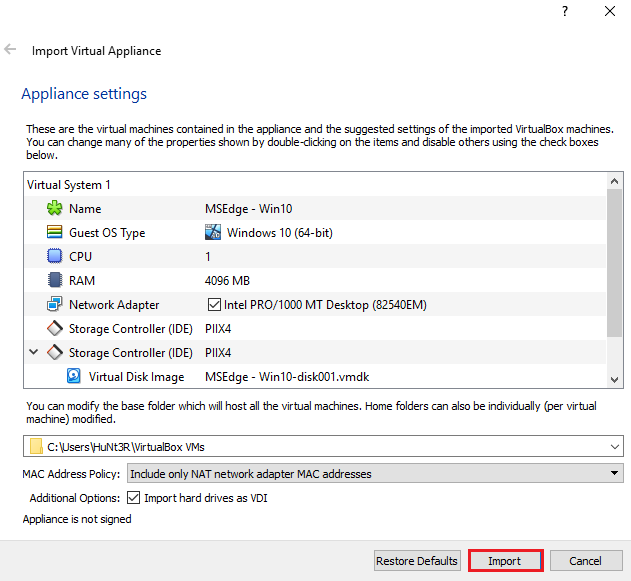Screen dimensions: 631x581
Task: Click the Appliance is not signed text
Action: [77, 519]
